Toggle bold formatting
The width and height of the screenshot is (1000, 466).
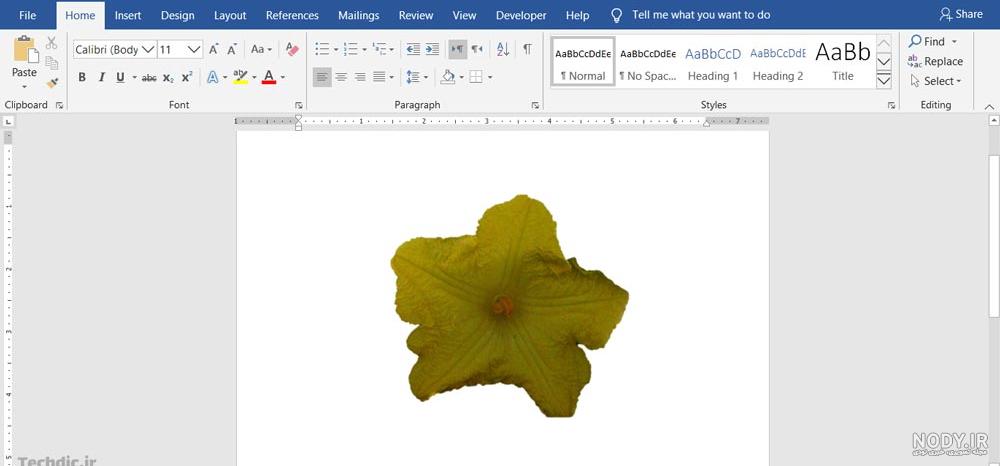click(x=82, y=78)
